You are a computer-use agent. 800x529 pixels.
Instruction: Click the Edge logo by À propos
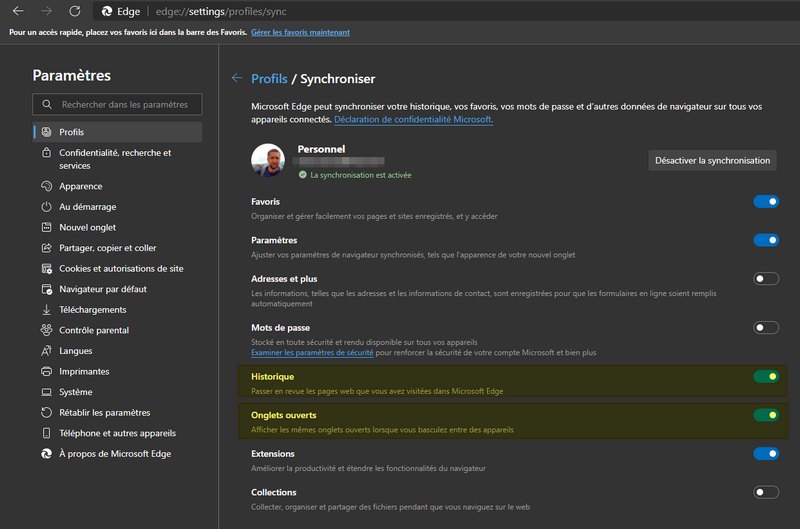[46, 454]
